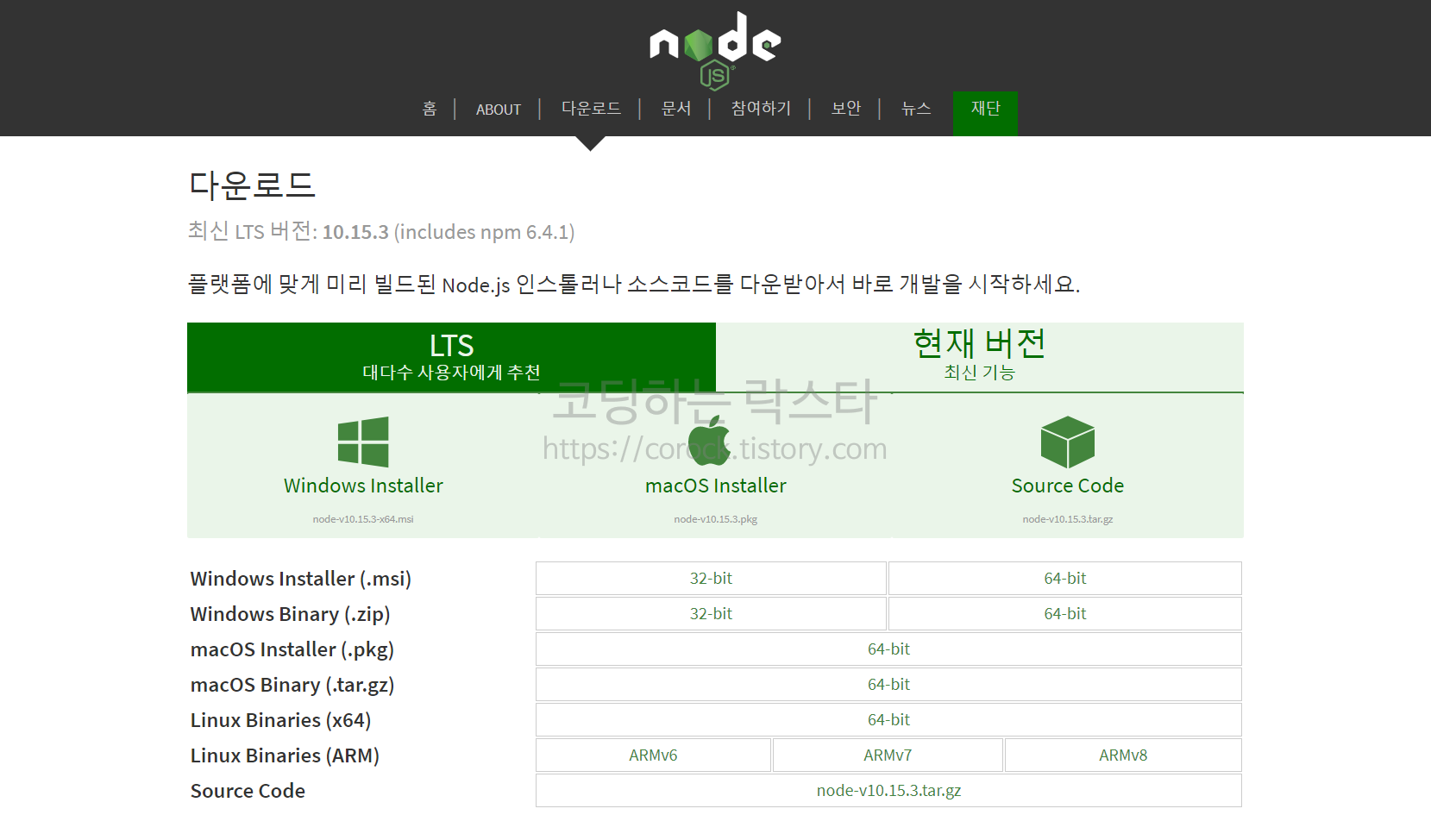Screen dimensions: 1431x840
Task: Download ARMv7 Linux binaries
Action: click(x=888, y=755)
